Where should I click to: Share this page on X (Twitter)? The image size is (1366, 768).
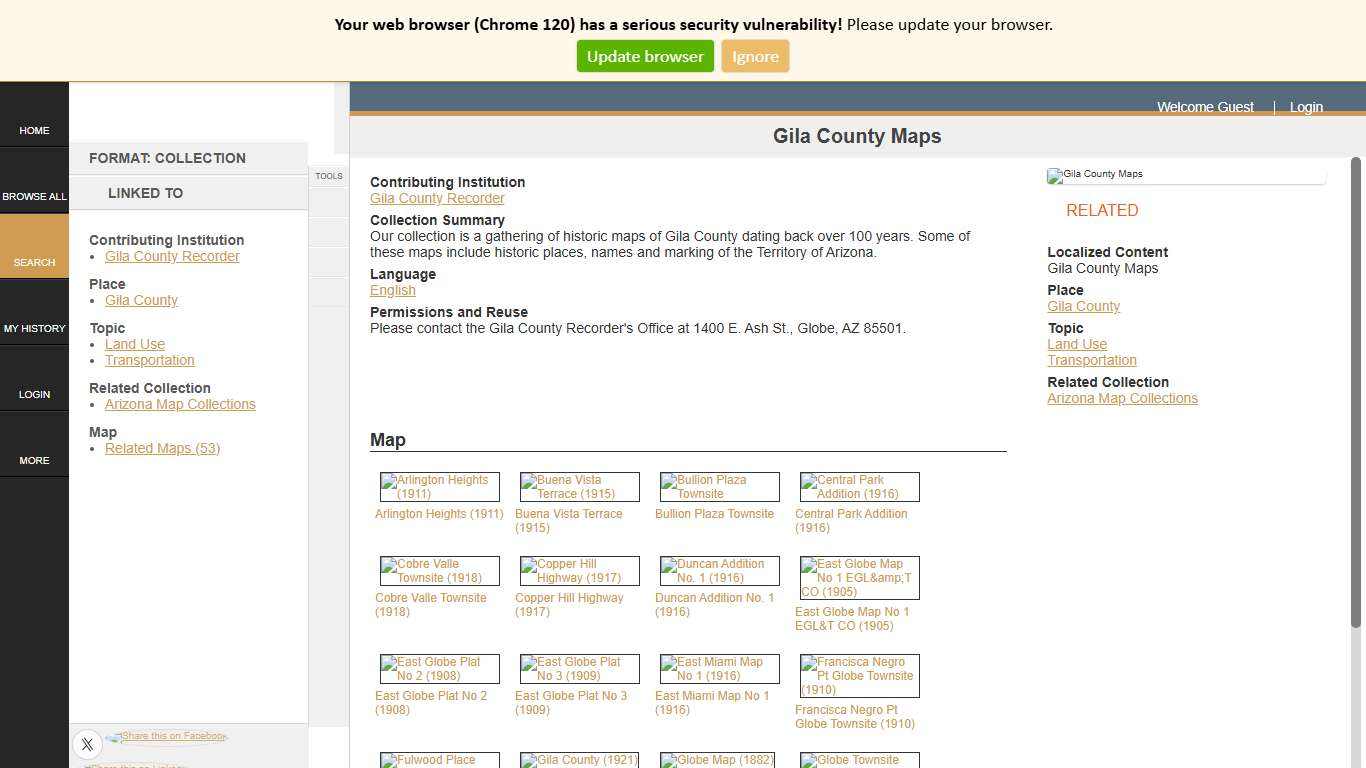pos(87,744)
